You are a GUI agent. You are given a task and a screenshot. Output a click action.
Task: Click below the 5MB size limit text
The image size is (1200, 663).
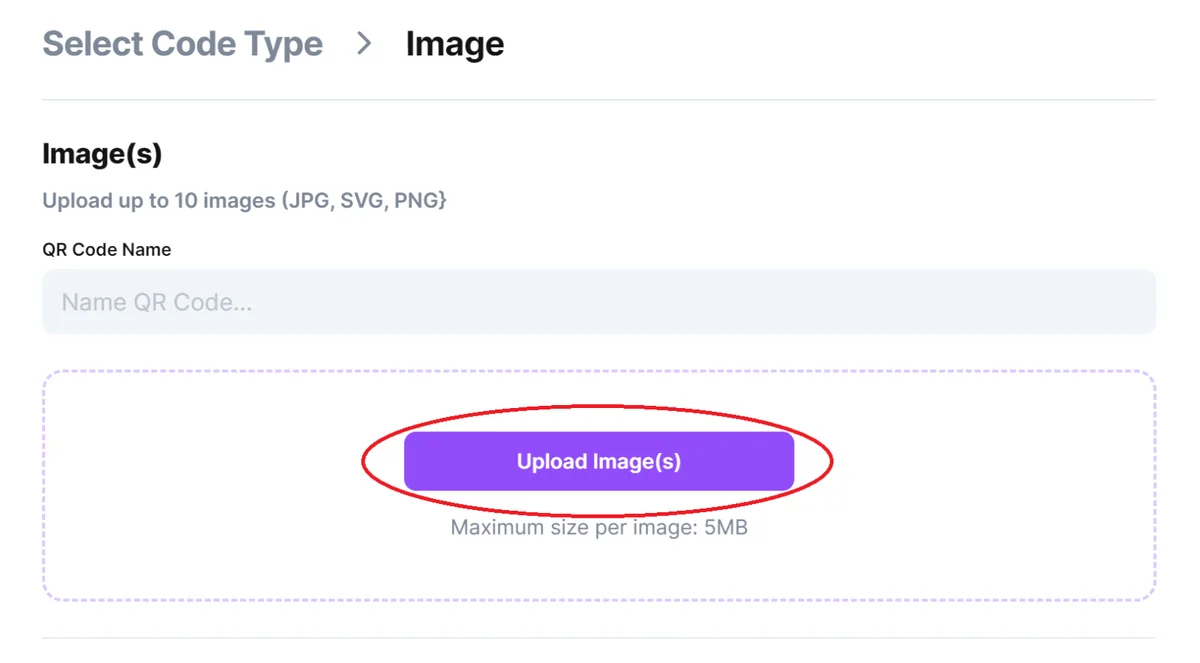(x=598, y=565)
